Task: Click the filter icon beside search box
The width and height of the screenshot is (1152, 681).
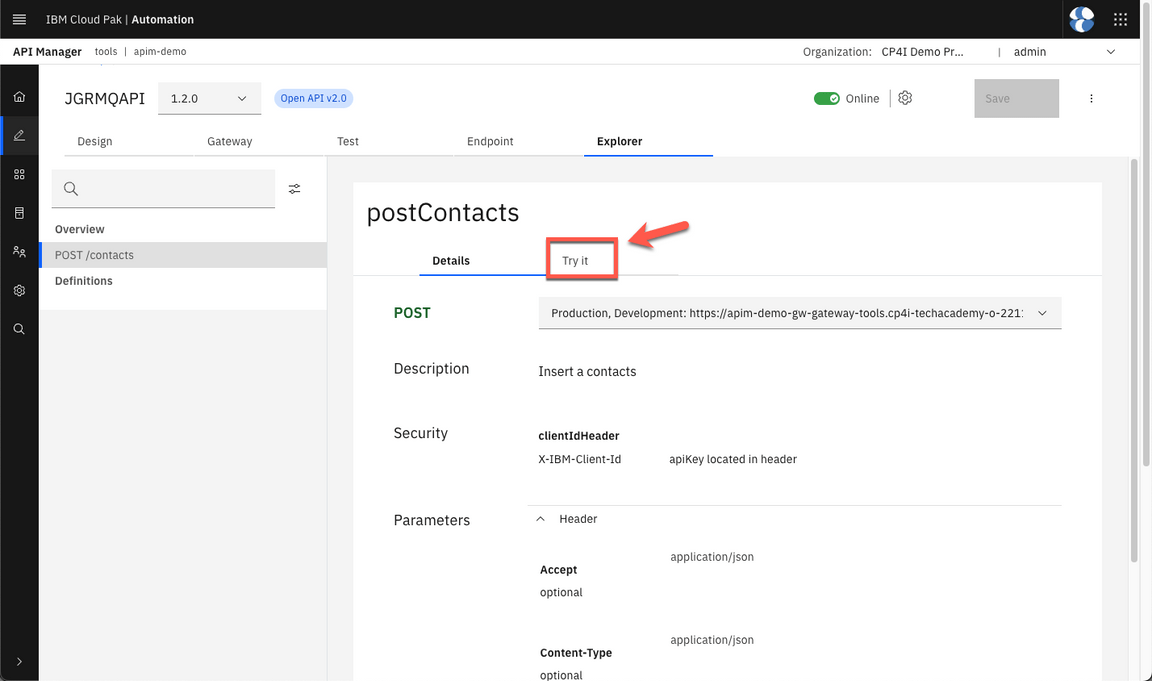Action: pos(295,189)
